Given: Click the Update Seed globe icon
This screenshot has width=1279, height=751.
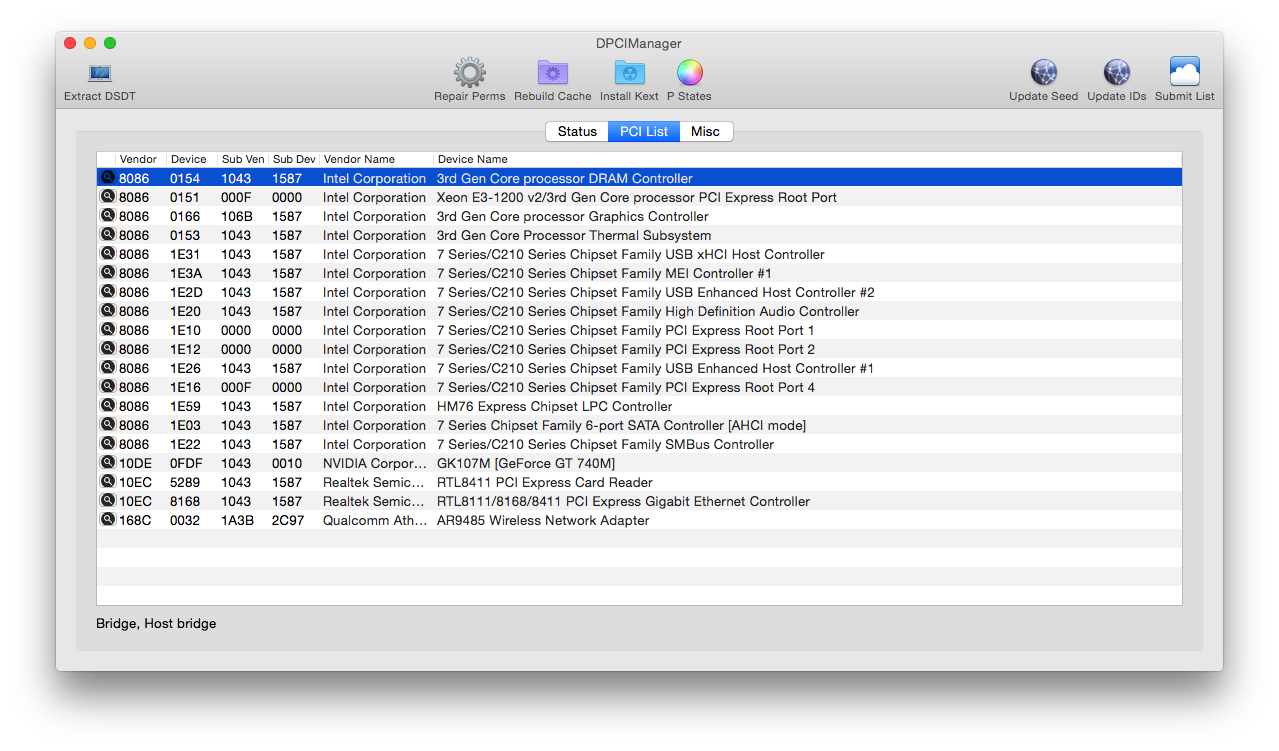Looking at the screenshot, I should click(x=1043, y=73).
